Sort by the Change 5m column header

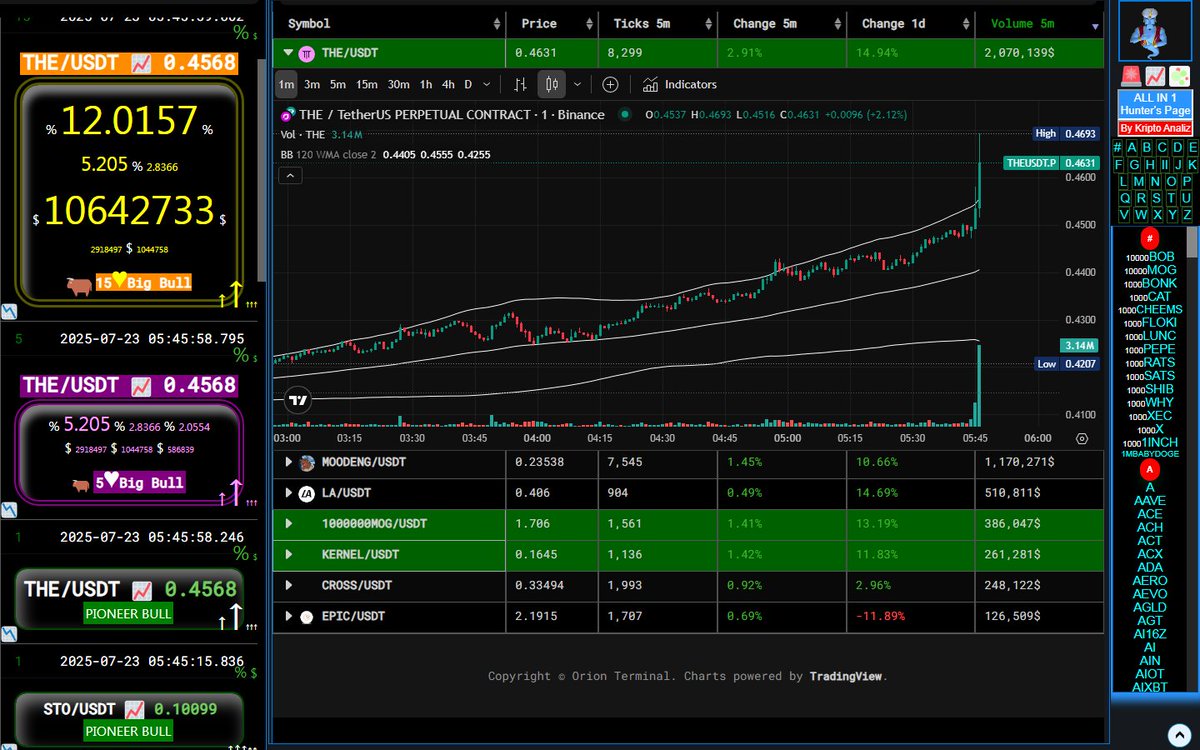click(782, 23)
